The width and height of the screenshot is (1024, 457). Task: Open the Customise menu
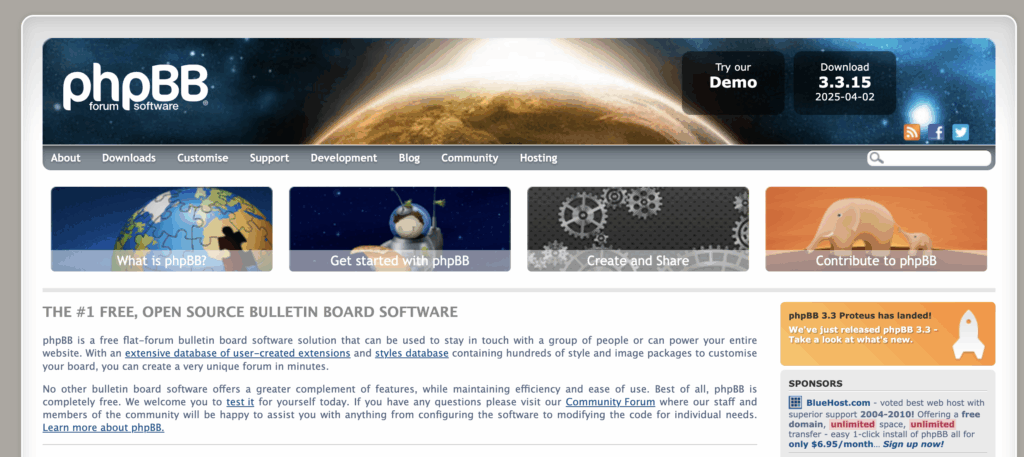tap(202, 158)
